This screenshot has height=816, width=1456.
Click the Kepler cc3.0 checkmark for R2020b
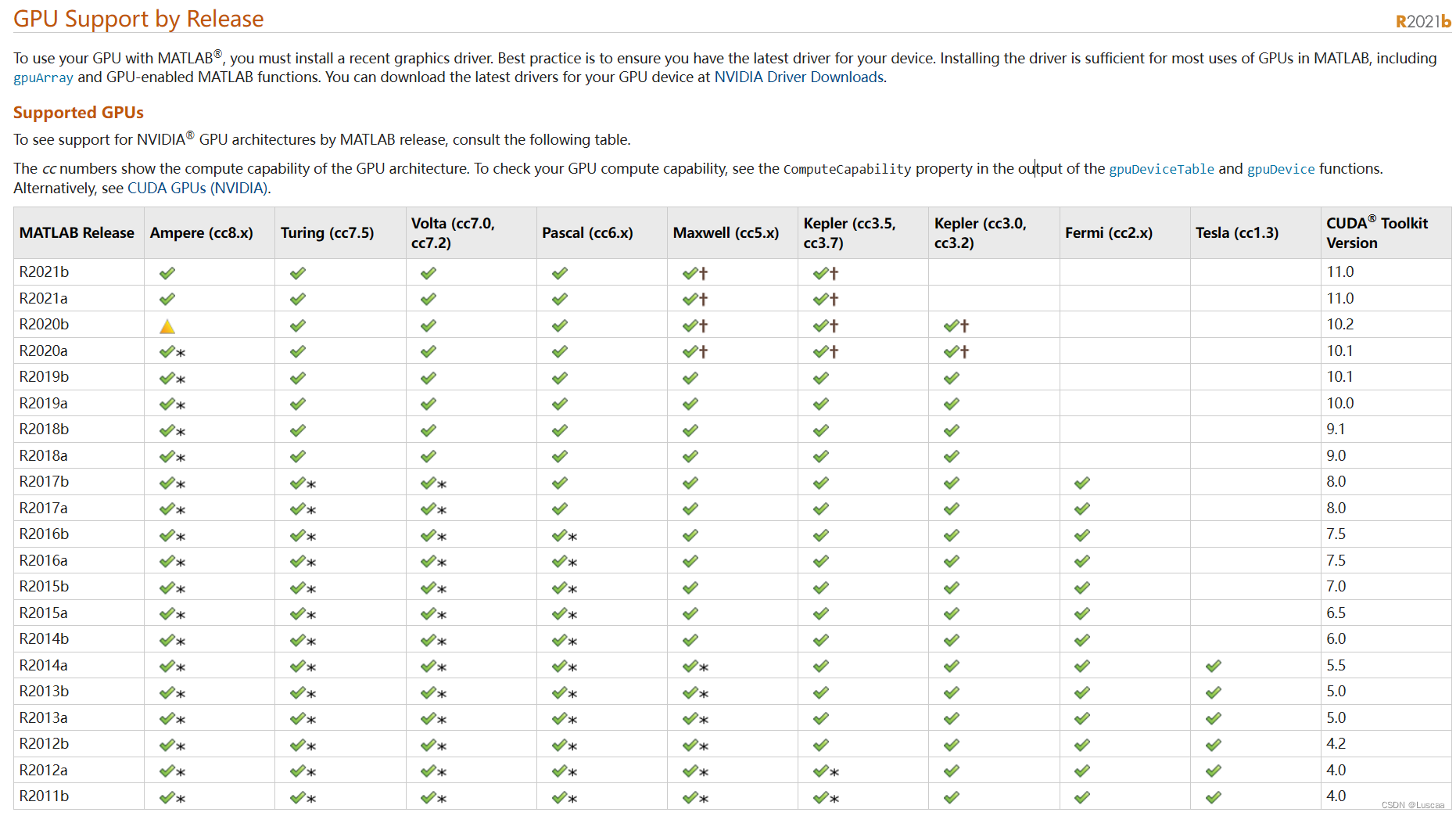point(956,325)
